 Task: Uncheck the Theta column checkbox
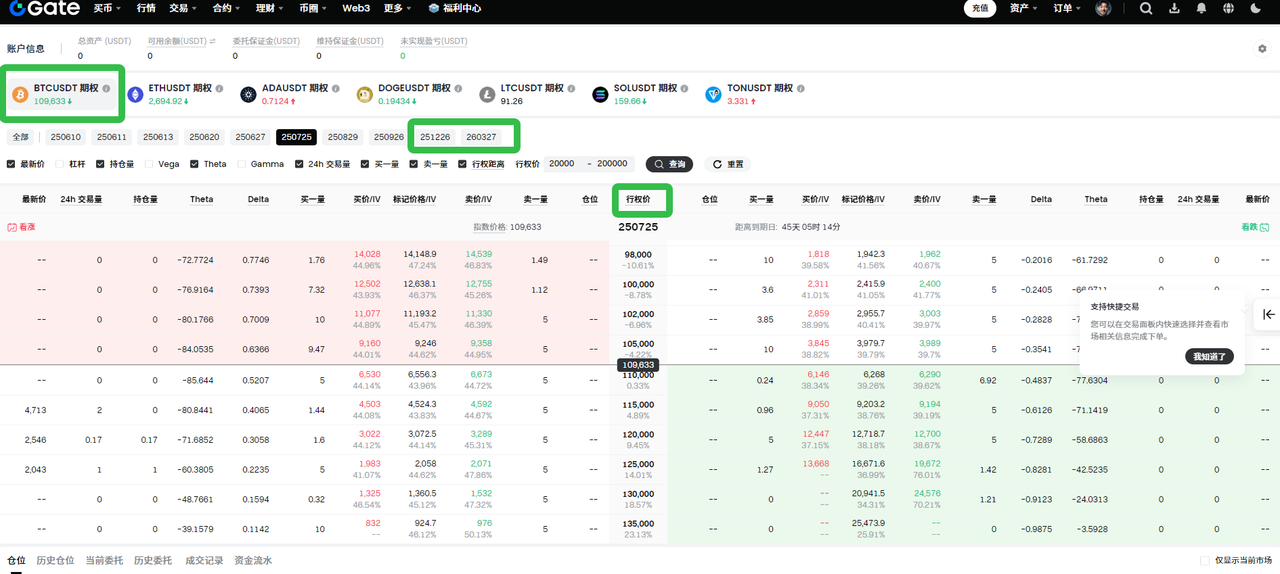point(195,164)
